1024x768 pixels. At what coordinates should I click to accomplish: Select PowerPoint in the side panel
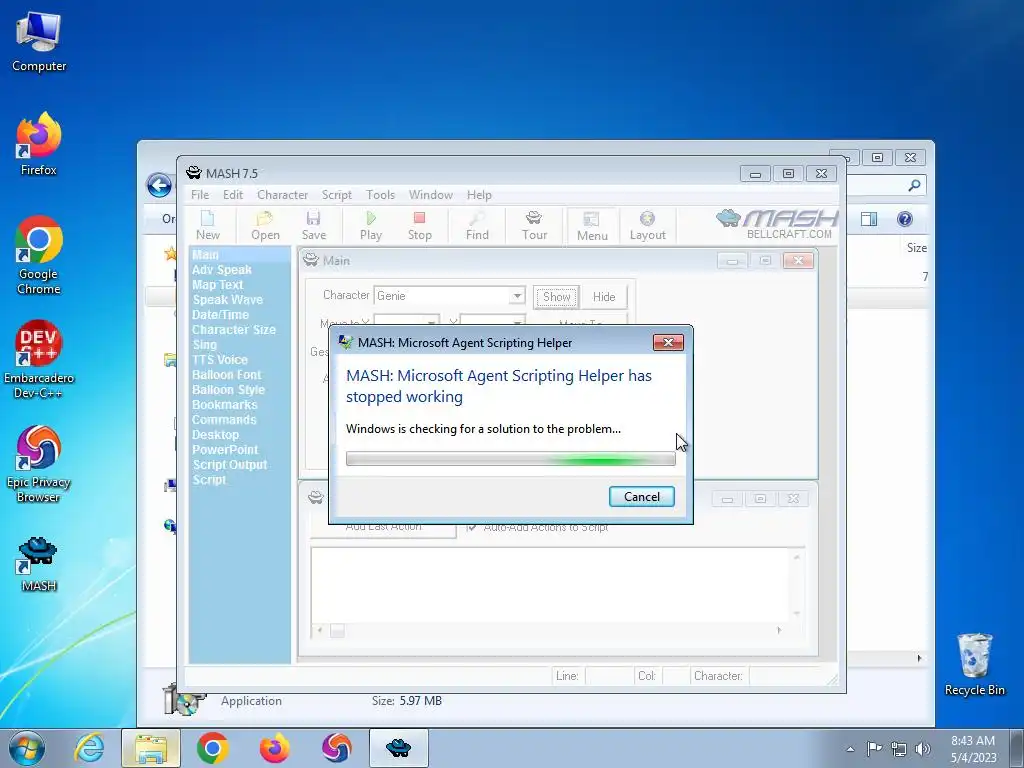225,450
